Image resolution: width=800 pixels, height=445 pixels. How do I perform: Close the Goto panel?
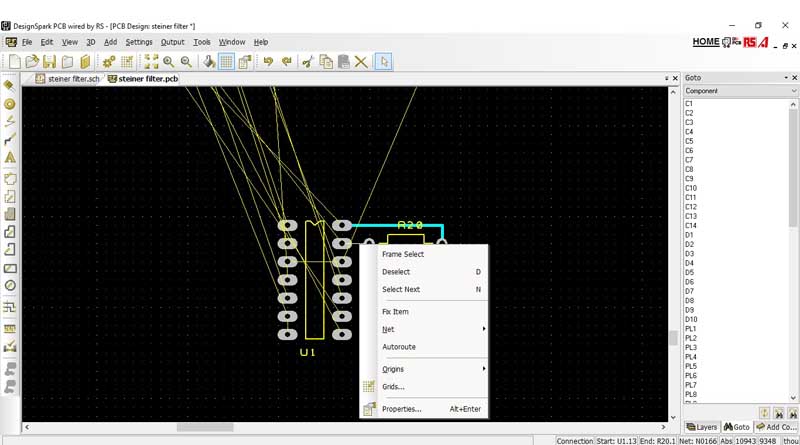[x=794, y=78]
